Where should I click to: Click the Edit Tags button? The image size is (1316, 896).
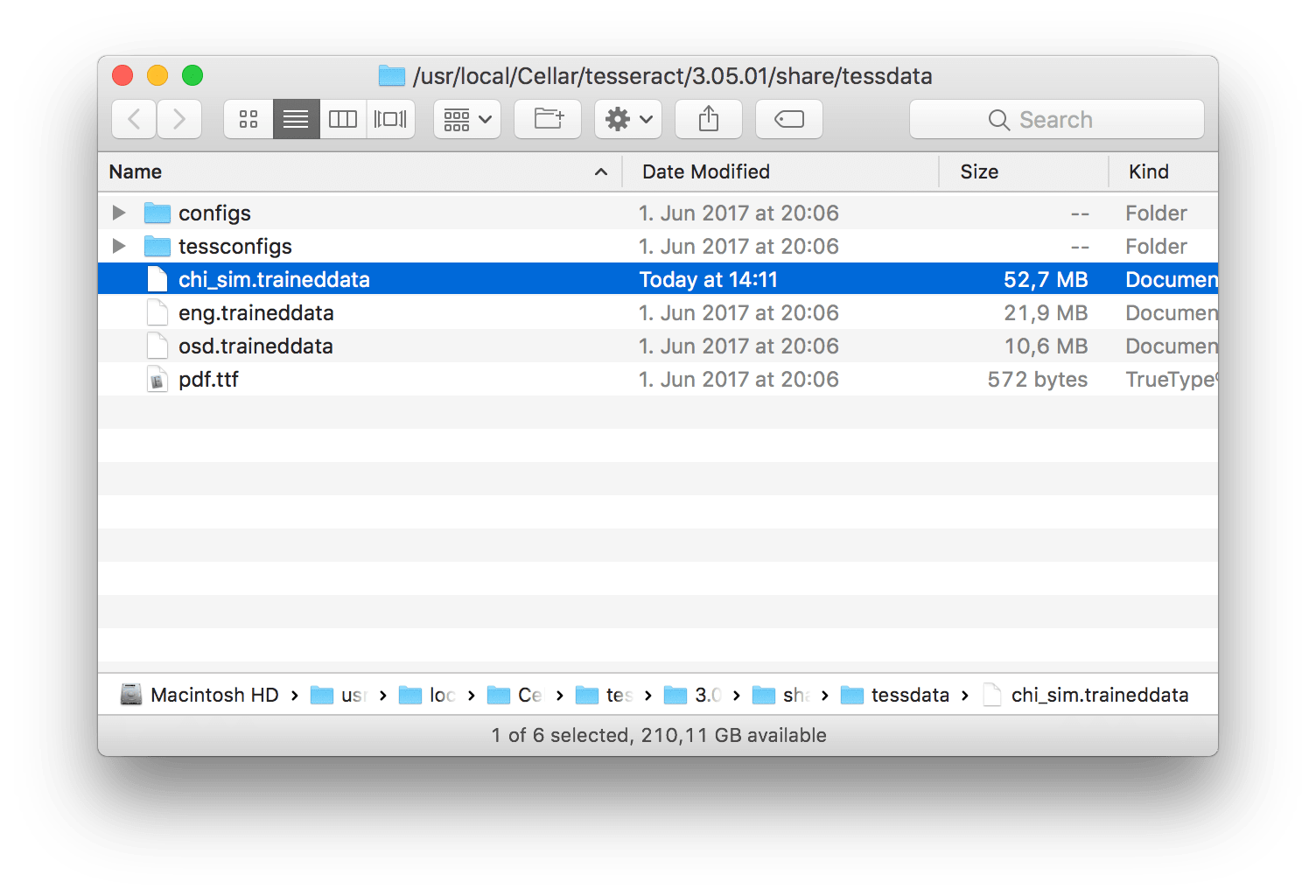(x=788, y=119)
